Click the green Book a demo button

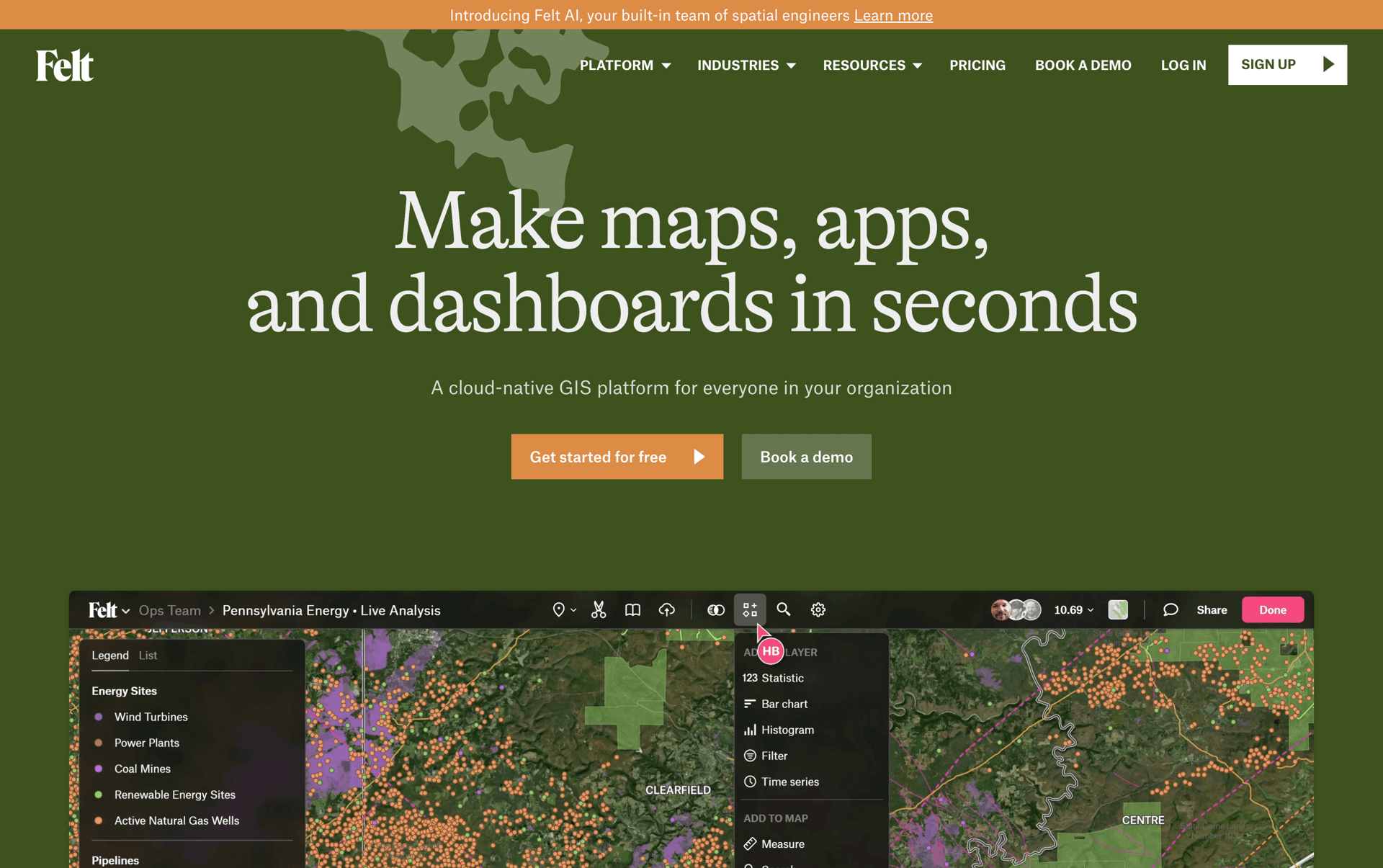click(807, 457)
